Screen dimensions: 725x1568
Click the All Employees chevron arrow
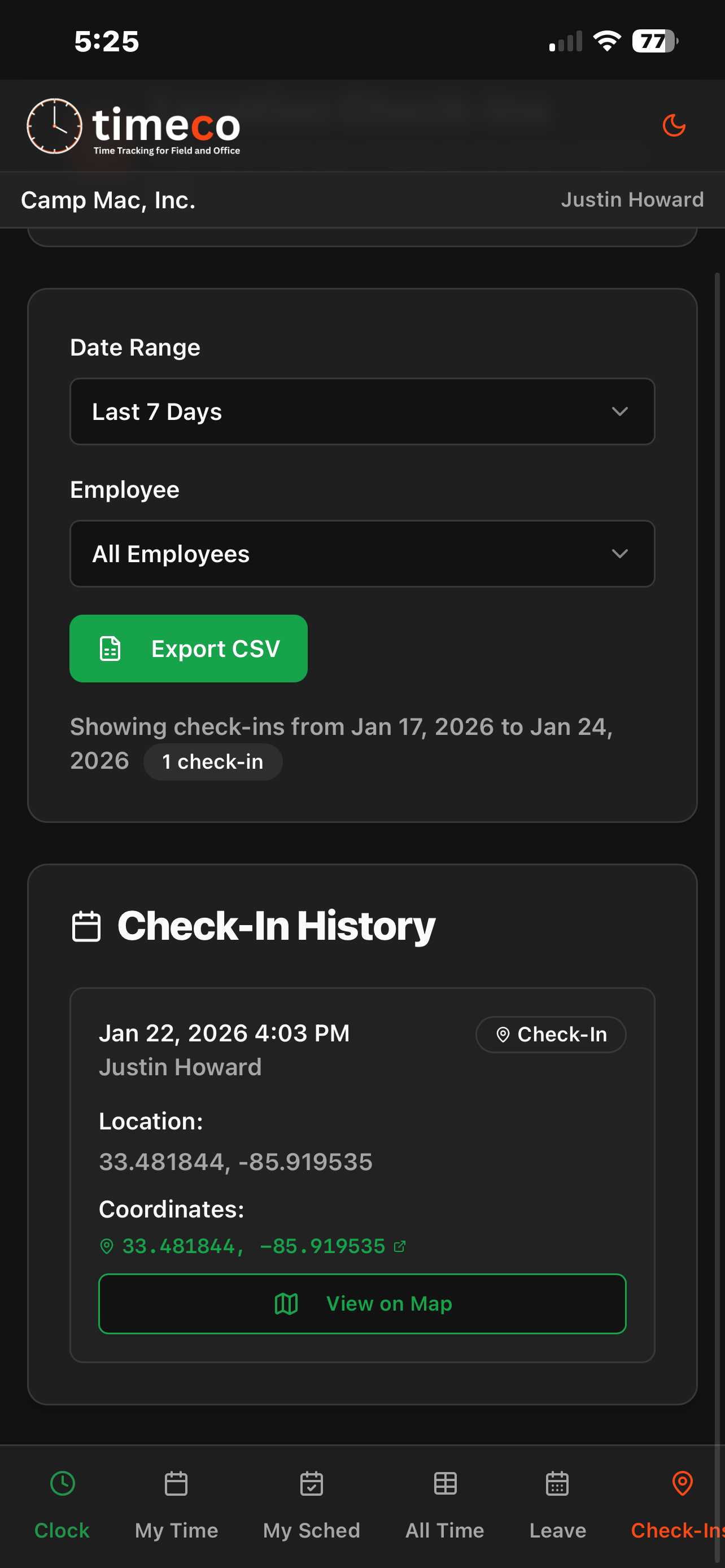pos(619,553)
